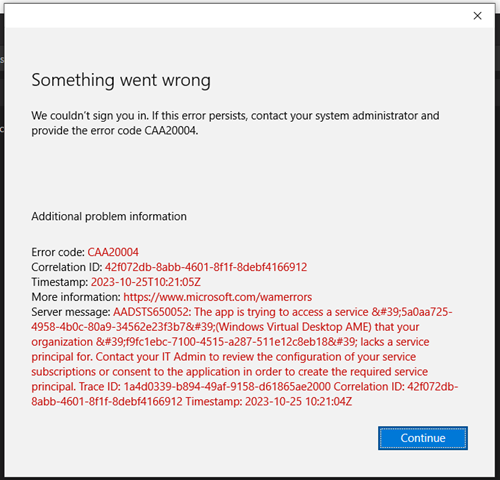This screenshot has height=480, width=500.
Task: Select the final timestamp 2023-10-25 10:21:04Z
Action: point(298,402)
